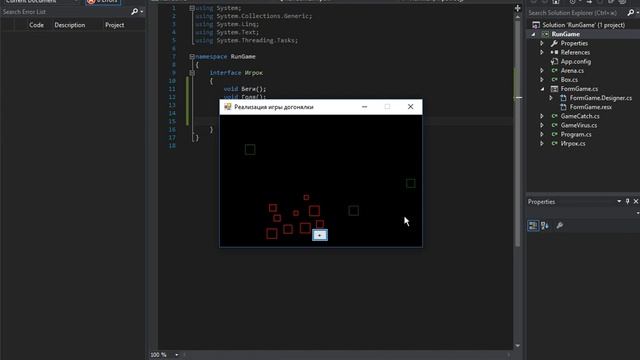Click the Search Error List field

[x=65, y=12]
